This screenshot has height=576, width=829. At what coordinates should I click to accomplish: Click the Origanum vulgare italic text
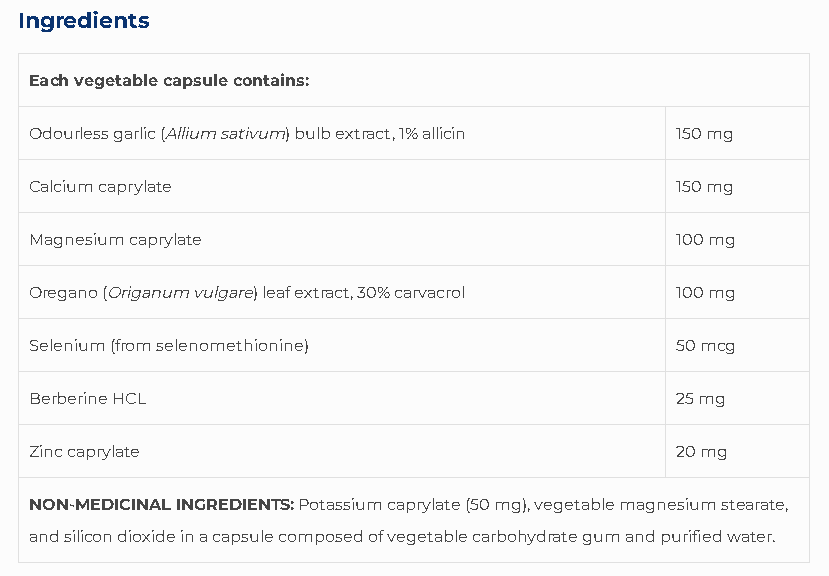(182, 293)
